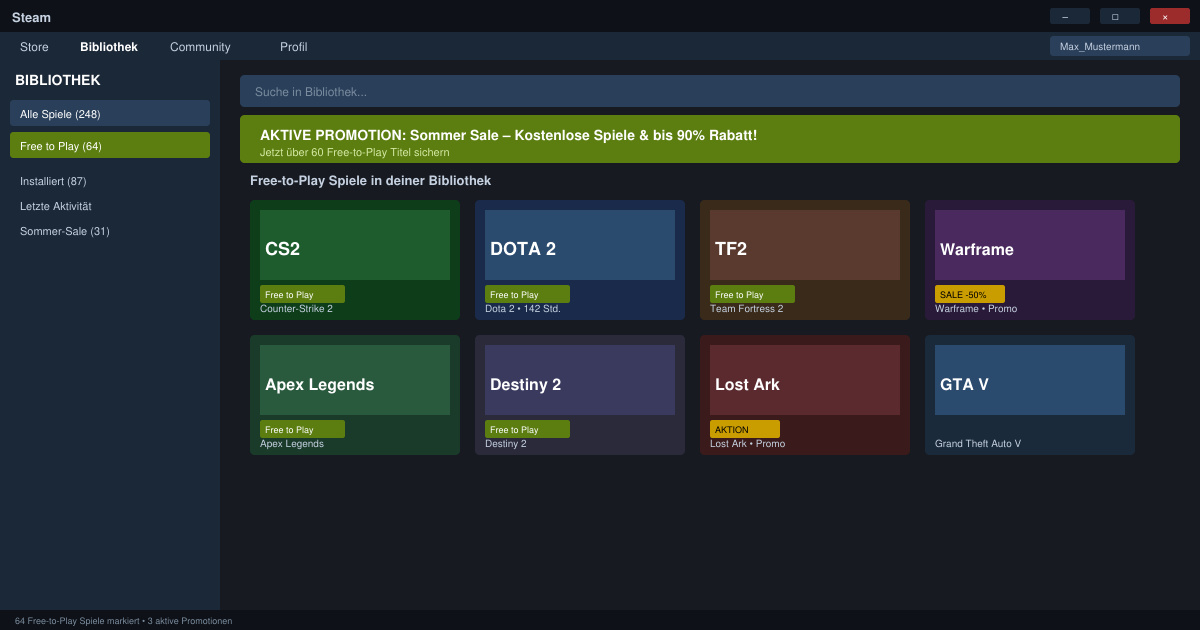Click the Free-to-Play Spiele in deiner Bibliothek heading
1200x630 pixels.
click(370, 181)
